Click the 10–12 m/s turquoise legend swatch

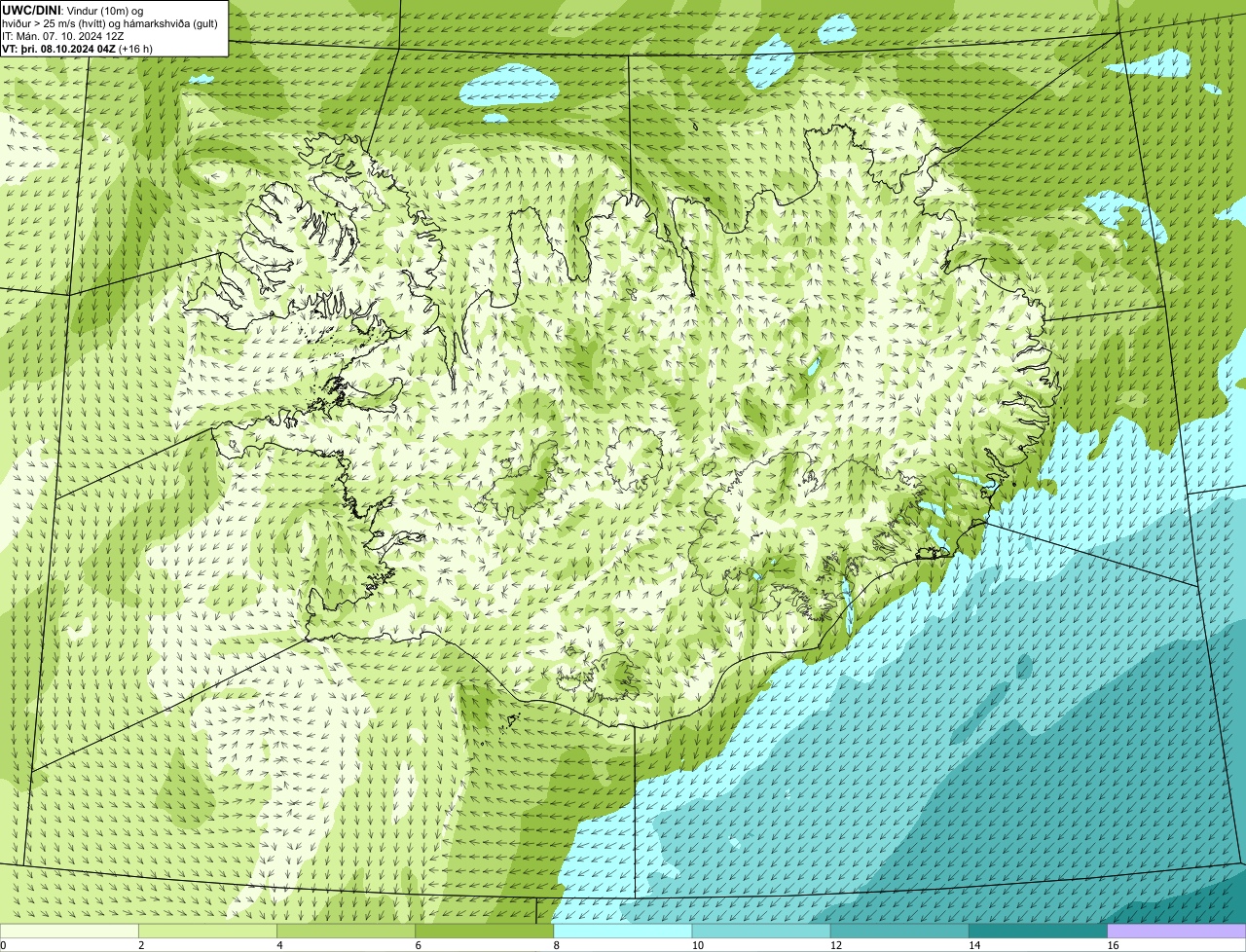761,931
